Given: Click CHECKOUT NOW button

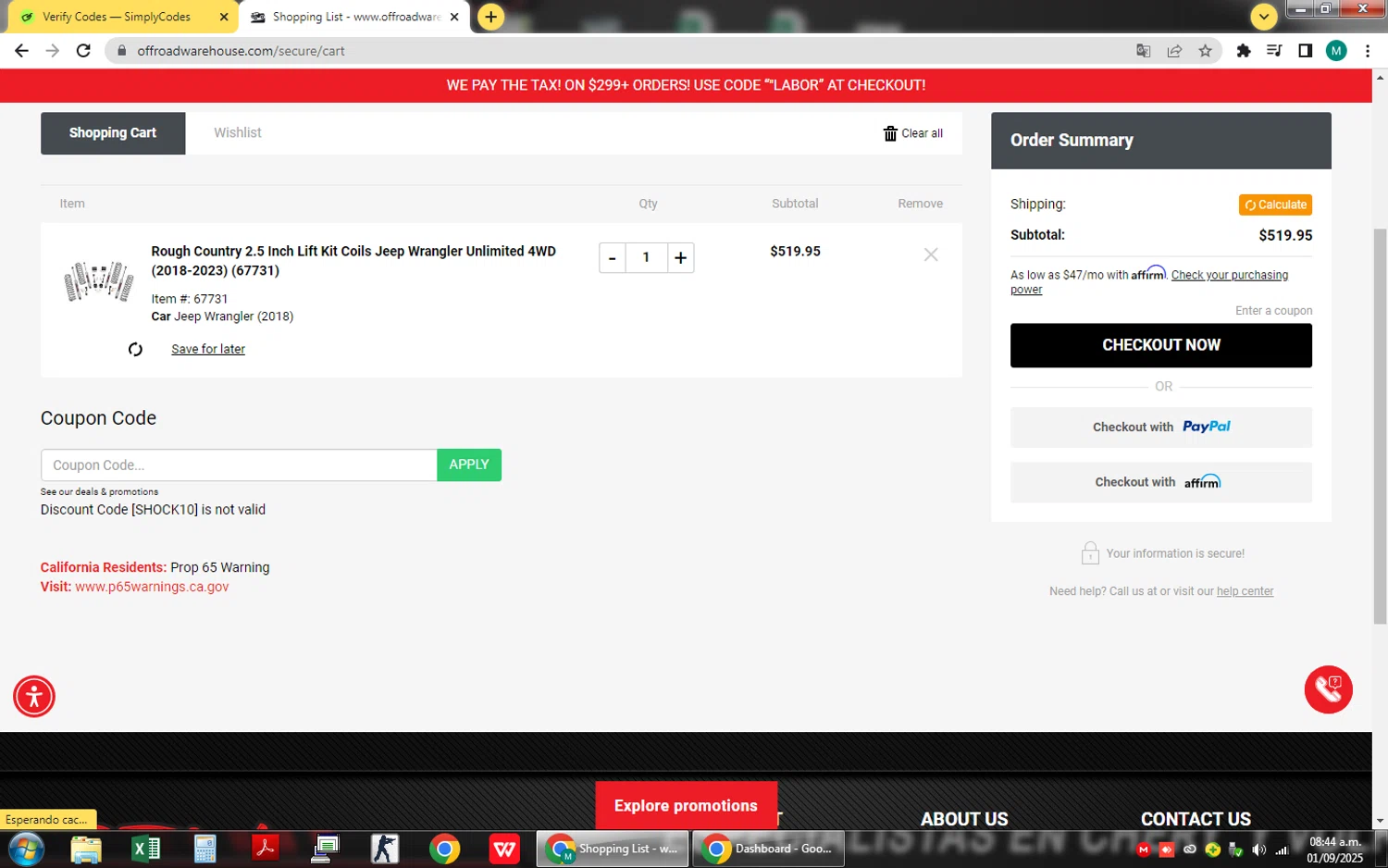Looking at the screenshot, I should 1160,345.
